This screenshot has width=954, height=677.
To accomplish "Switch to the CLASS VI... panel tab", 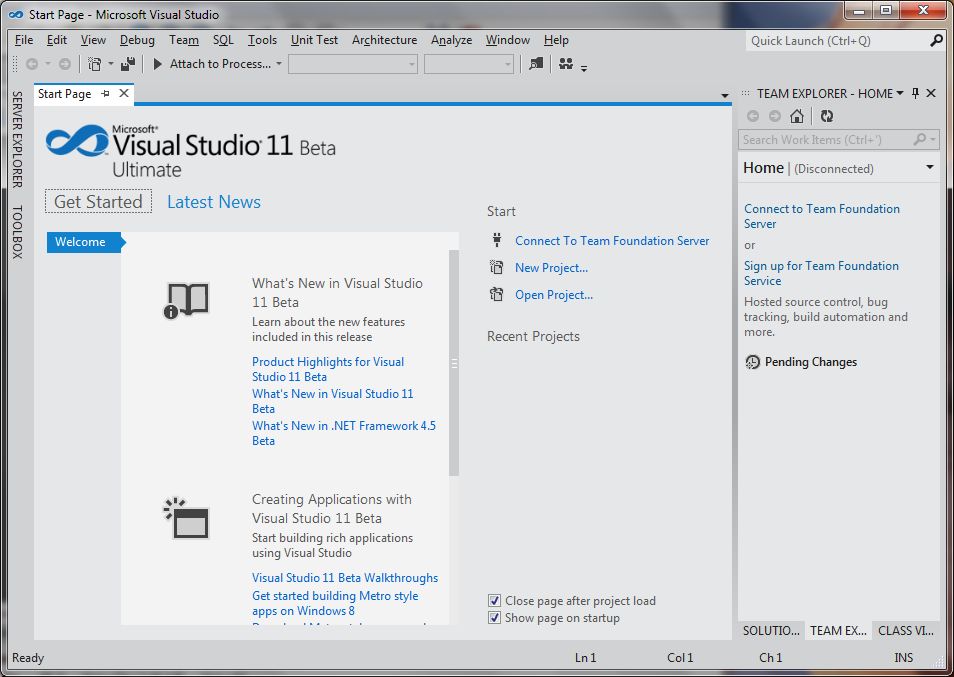I will 904,631.
